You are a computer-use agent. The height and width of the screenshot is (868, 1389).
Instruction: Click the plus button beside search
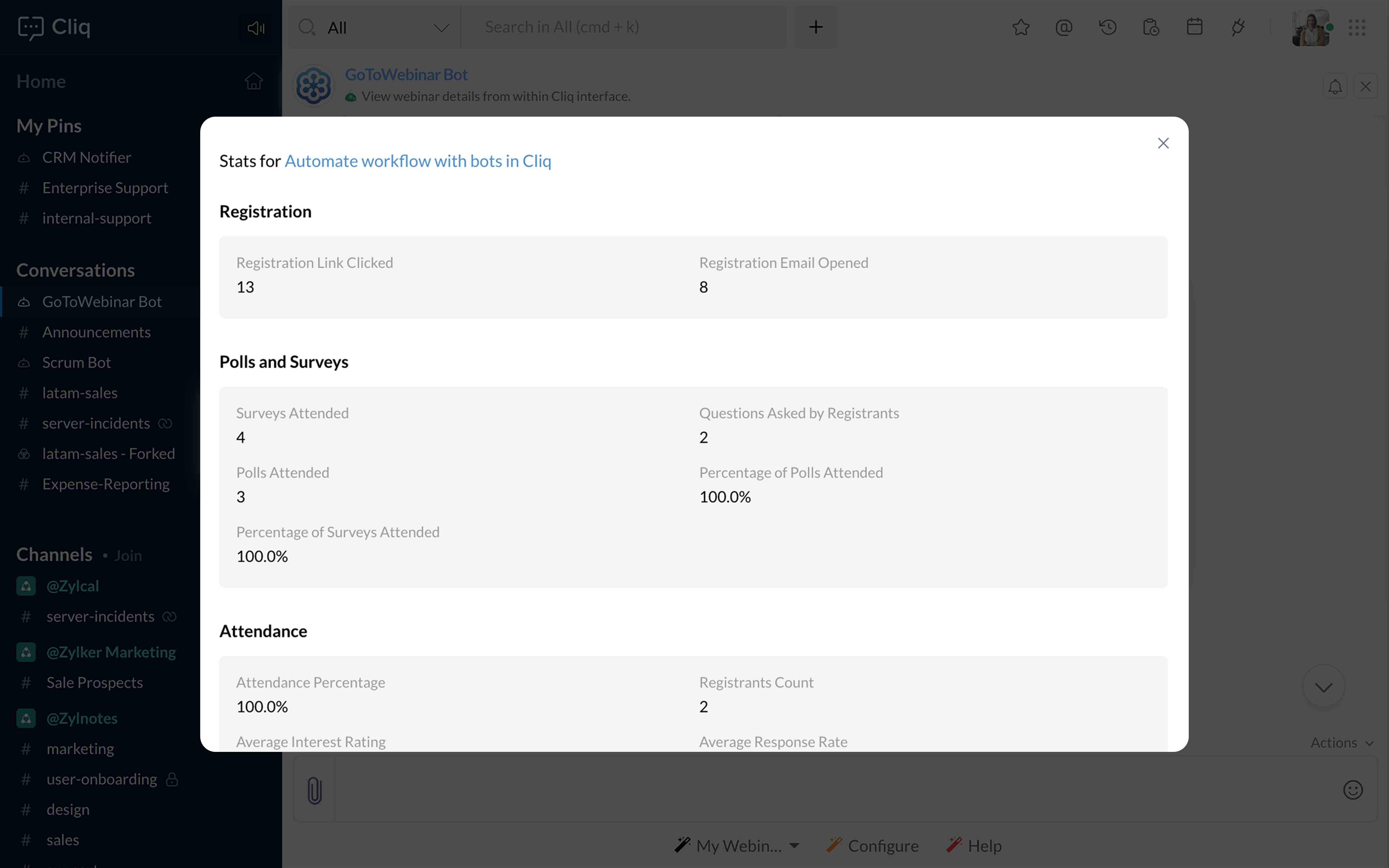click(815, 27)
